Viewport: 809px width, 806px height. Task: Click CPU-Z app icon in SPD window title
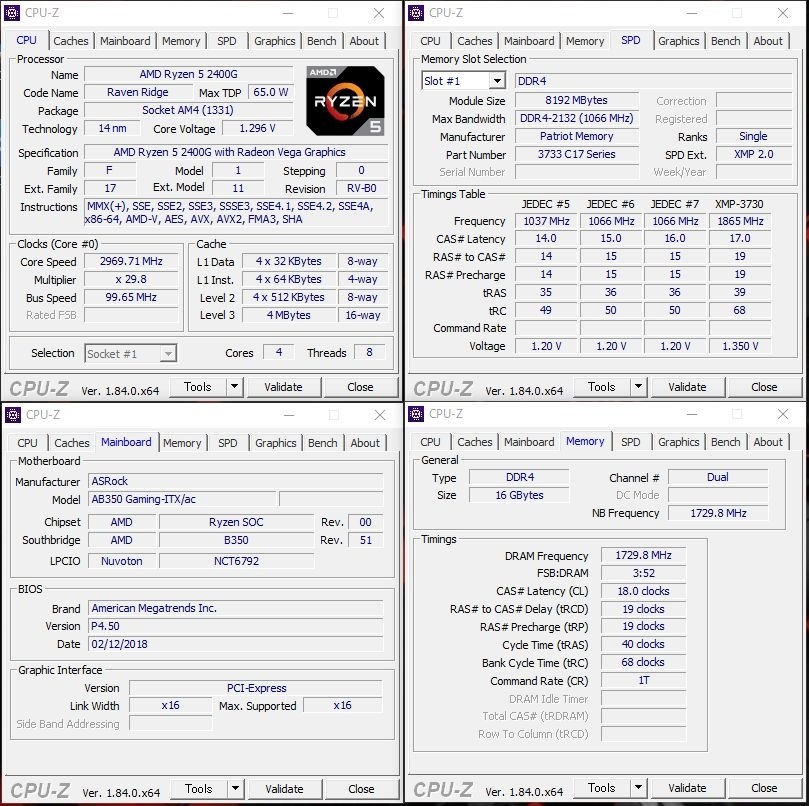tap(416, 13)
